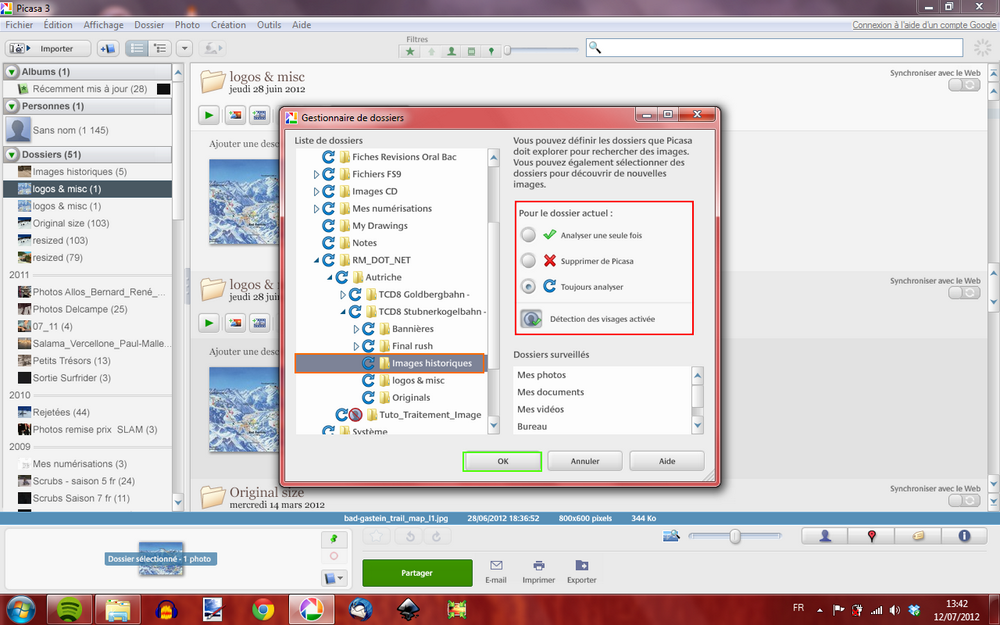The width and height of the screenshot is (1000, 625).
Task: Adjust thumbnail size slider
Action: (735, 536)
